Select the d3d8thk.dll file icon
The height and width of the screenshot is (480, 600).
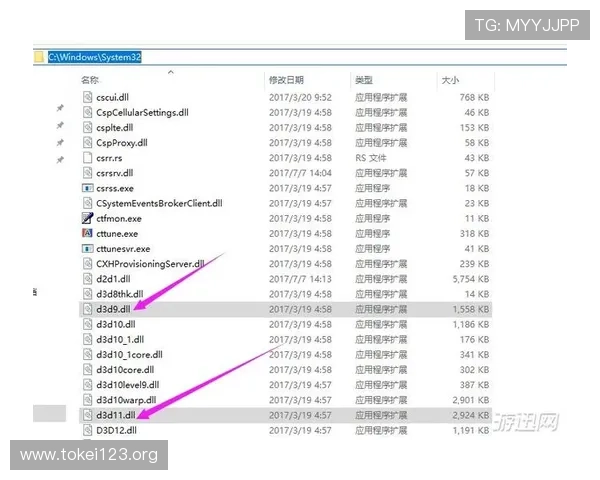88,294
